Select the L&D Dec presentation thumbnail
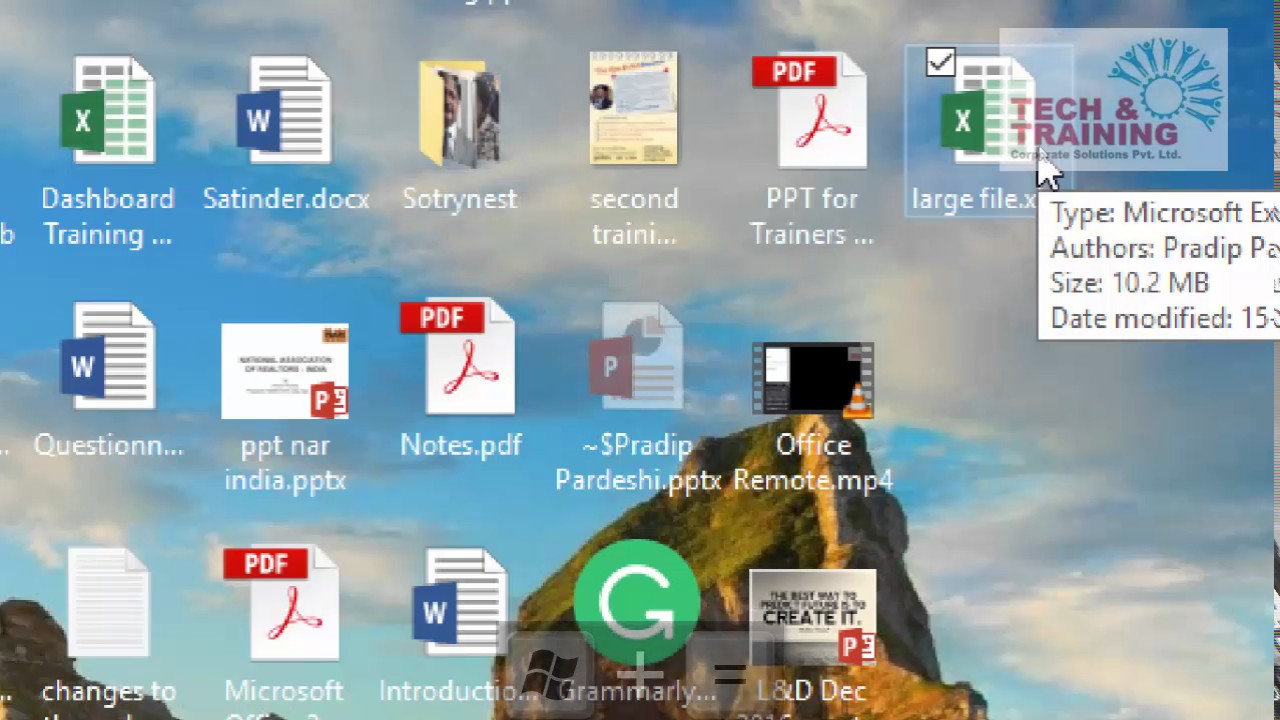 813,618
